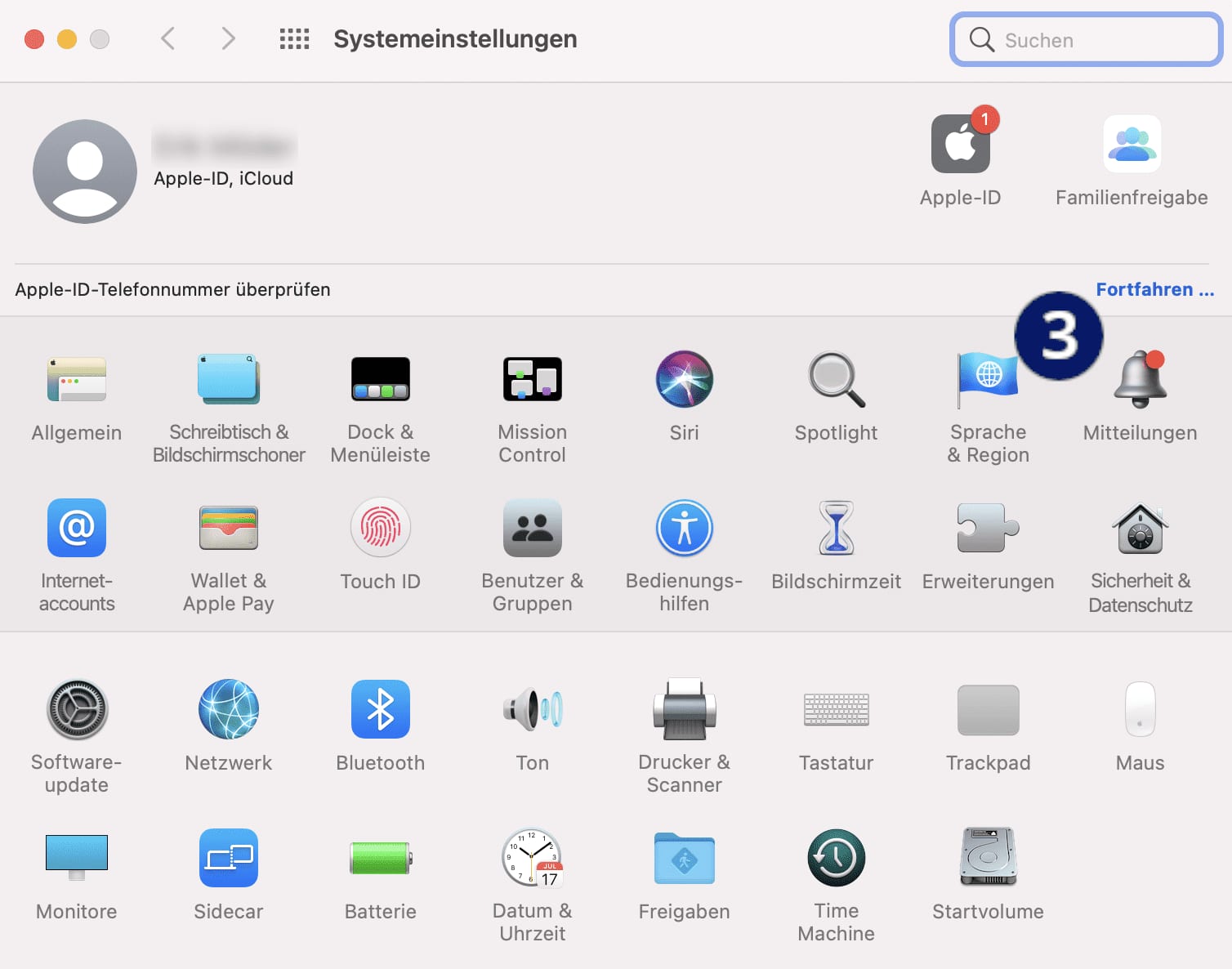Open Schreibtisch & Bildschirmschoner settings
The width and height of the screenshot is (1232, 969).
pyautogui.click(x=229, y=380)
